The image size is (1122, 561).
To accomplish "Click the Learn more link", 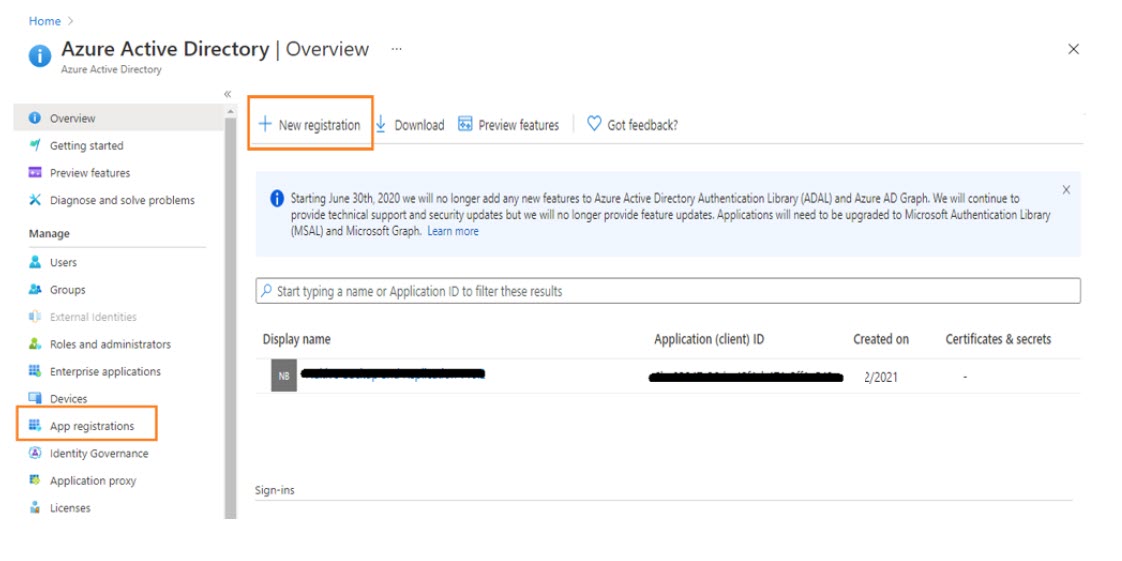I will coord(453,231).
